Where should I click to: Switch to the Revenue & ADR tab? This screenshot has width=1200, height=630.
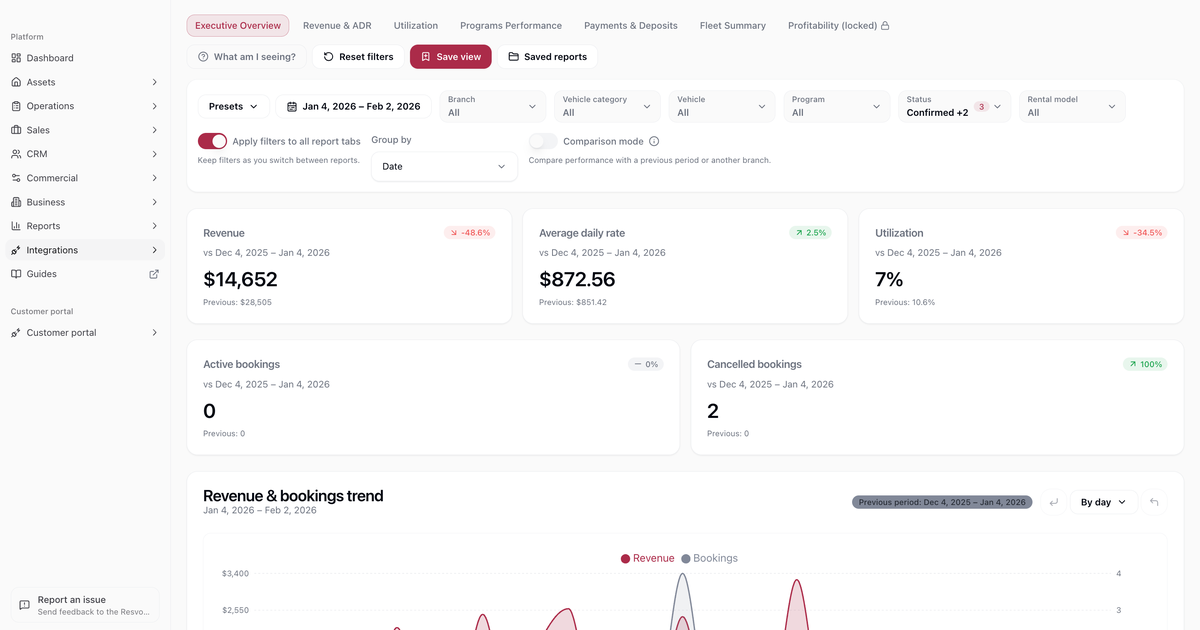pyautogui.click(x=337, y=25)
